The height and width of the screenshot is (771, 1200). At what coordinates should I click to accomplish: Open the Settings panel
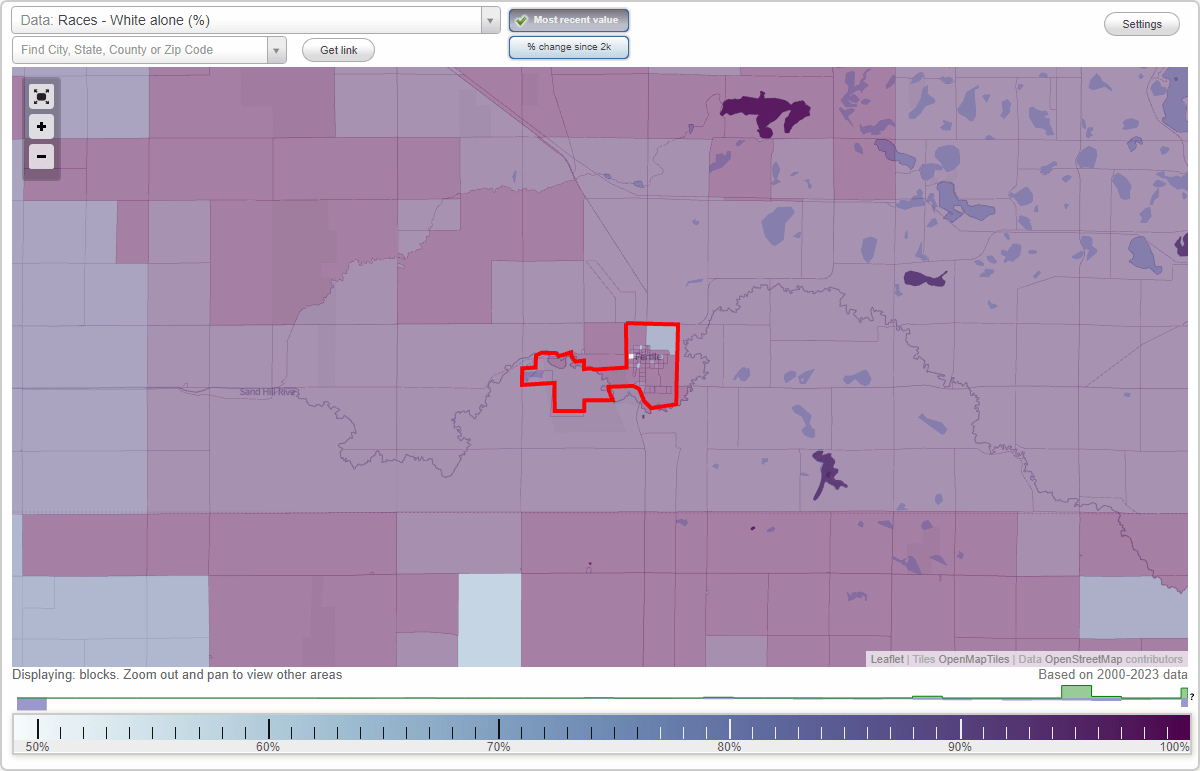pyautogui.click(x=1141, y=23)
